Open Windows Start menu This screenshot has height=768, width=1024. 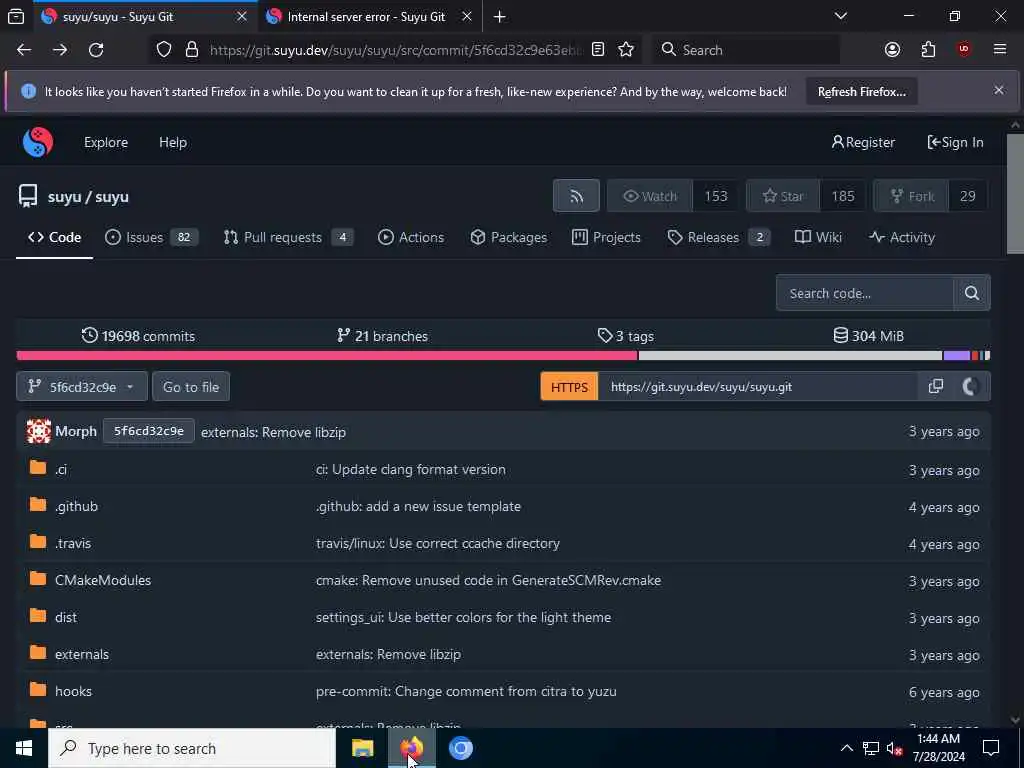pos(24,748)
